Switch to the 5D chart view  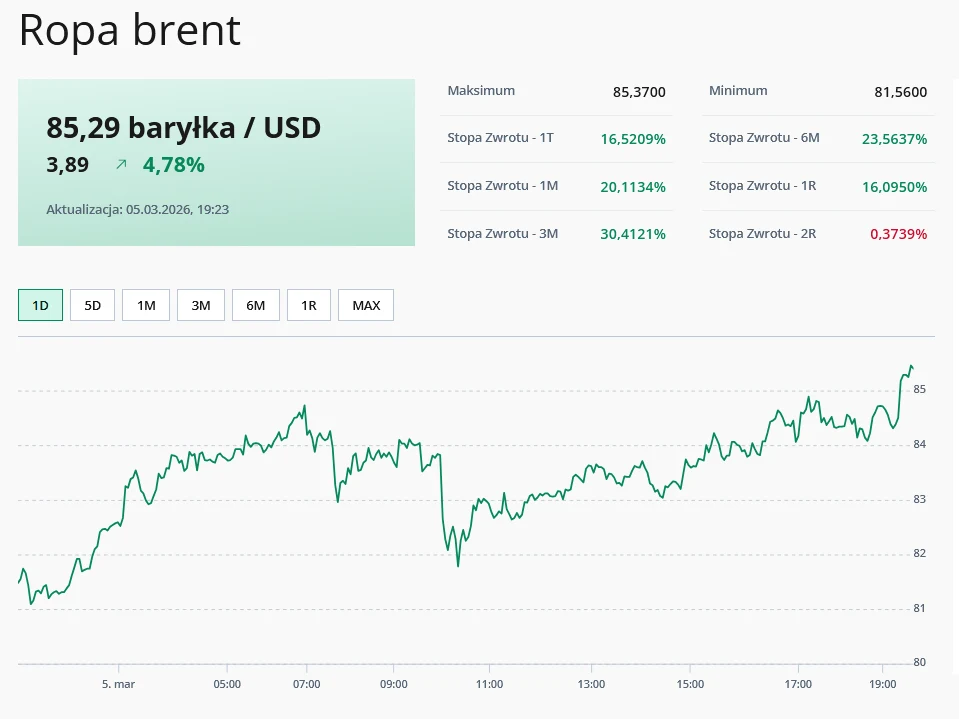click(92, 305)
